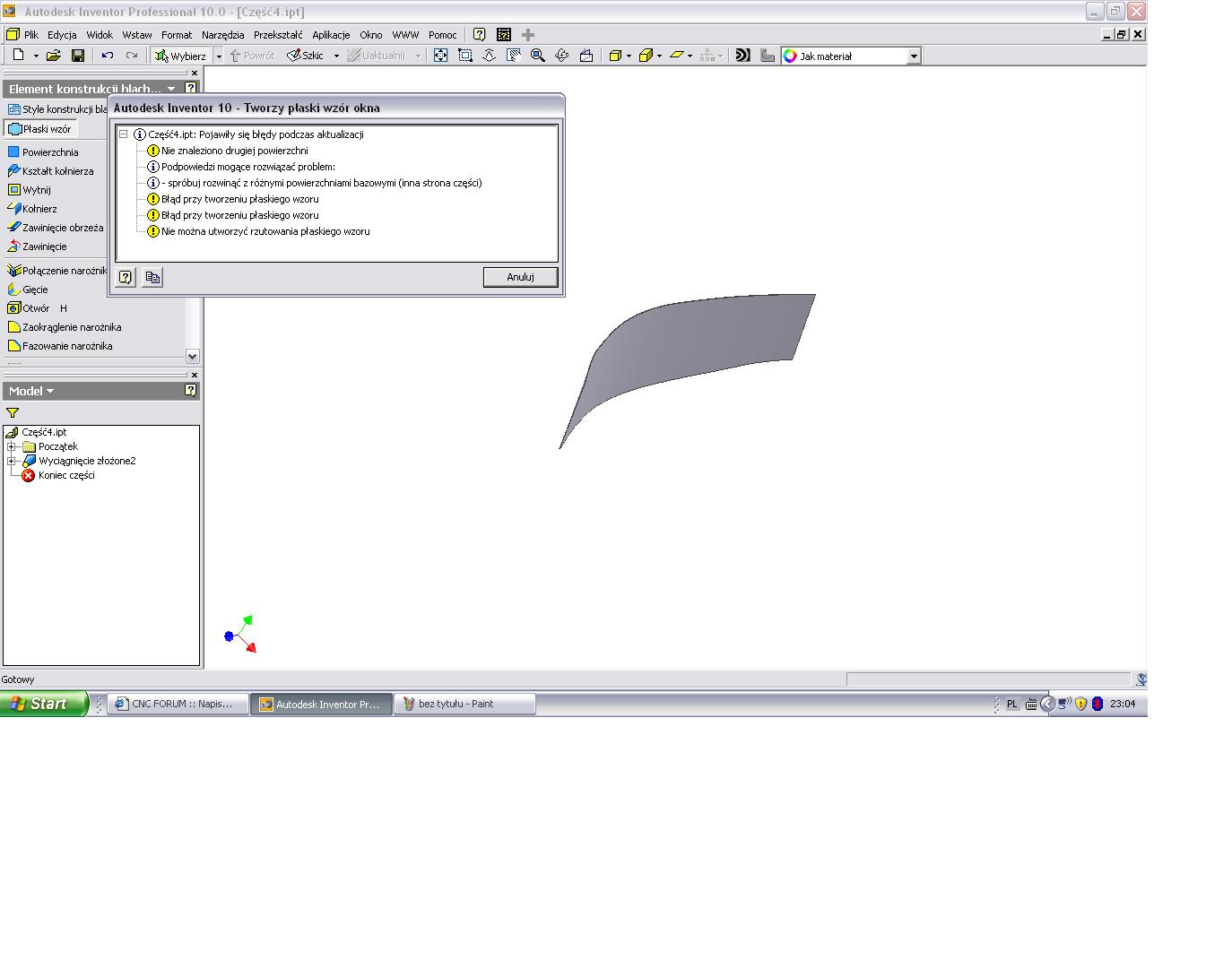Choose the Kształt kołnierza contour flange tool
The width and height of the screenshot is (1232, 960).
[x=50, y=171]
